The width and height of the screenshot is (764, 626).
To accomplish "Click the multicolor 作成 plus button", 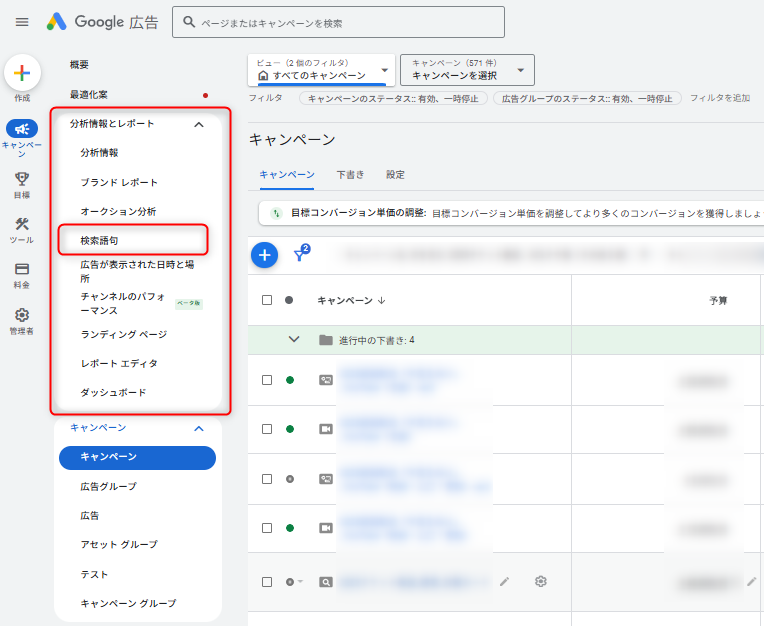I will pyautogui.click(x=22, y=73).
